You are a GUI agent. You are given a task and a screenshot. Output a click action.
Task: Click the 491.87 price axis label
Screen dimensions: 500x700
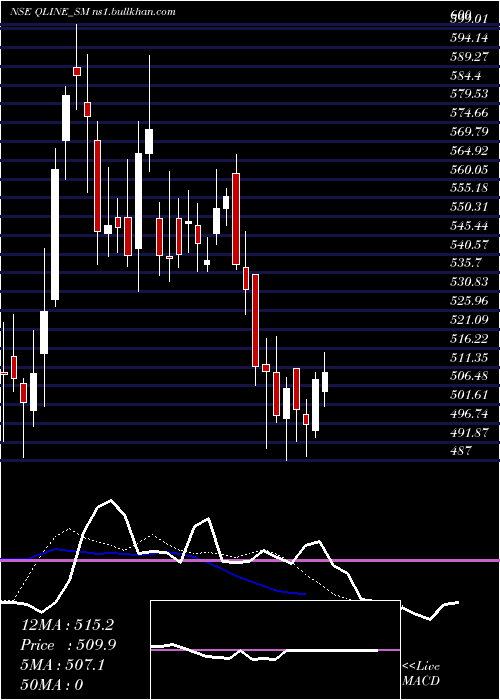(469, 432)
